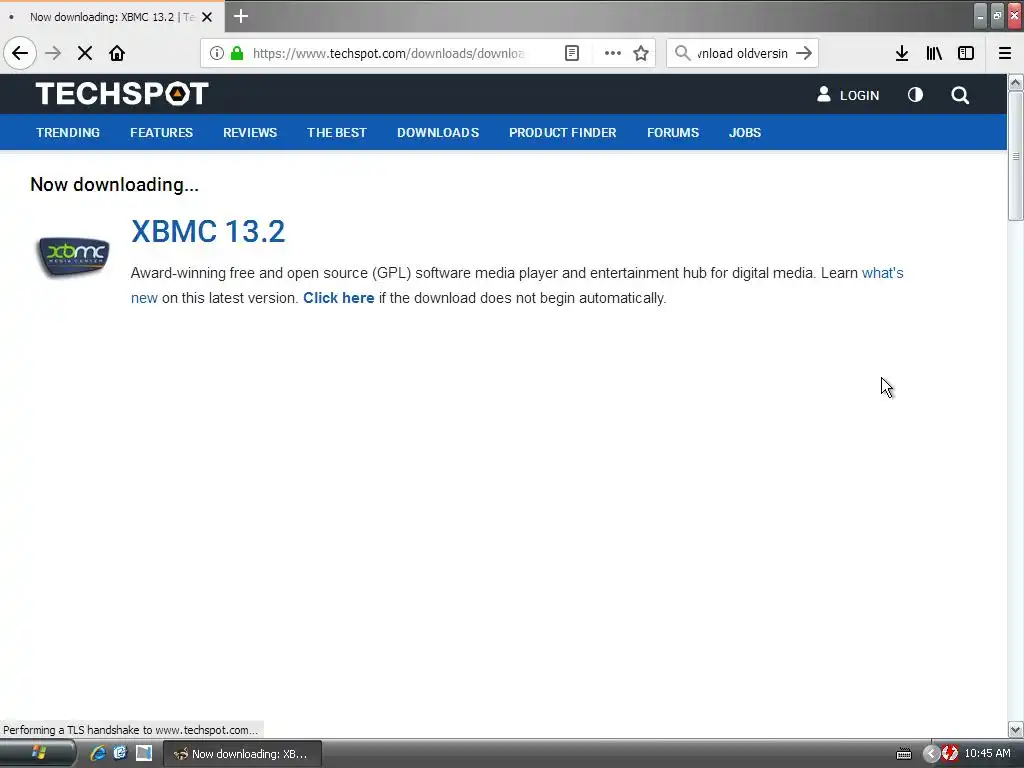The width and height of the screenshot is (1024, 768).
Task: Click the page scrollbar up arrow
Action: coord(1016,82)
